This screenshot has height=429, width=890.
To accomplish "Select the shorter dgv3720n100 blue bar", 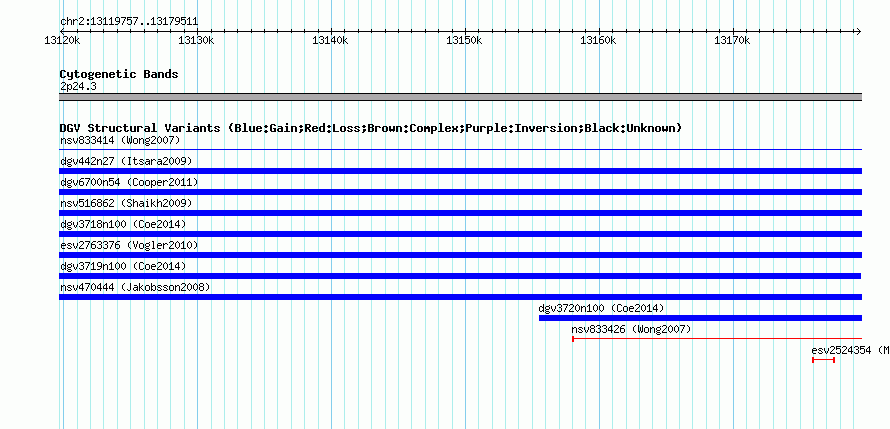I will pyautogui.click(x=700, y=318).
